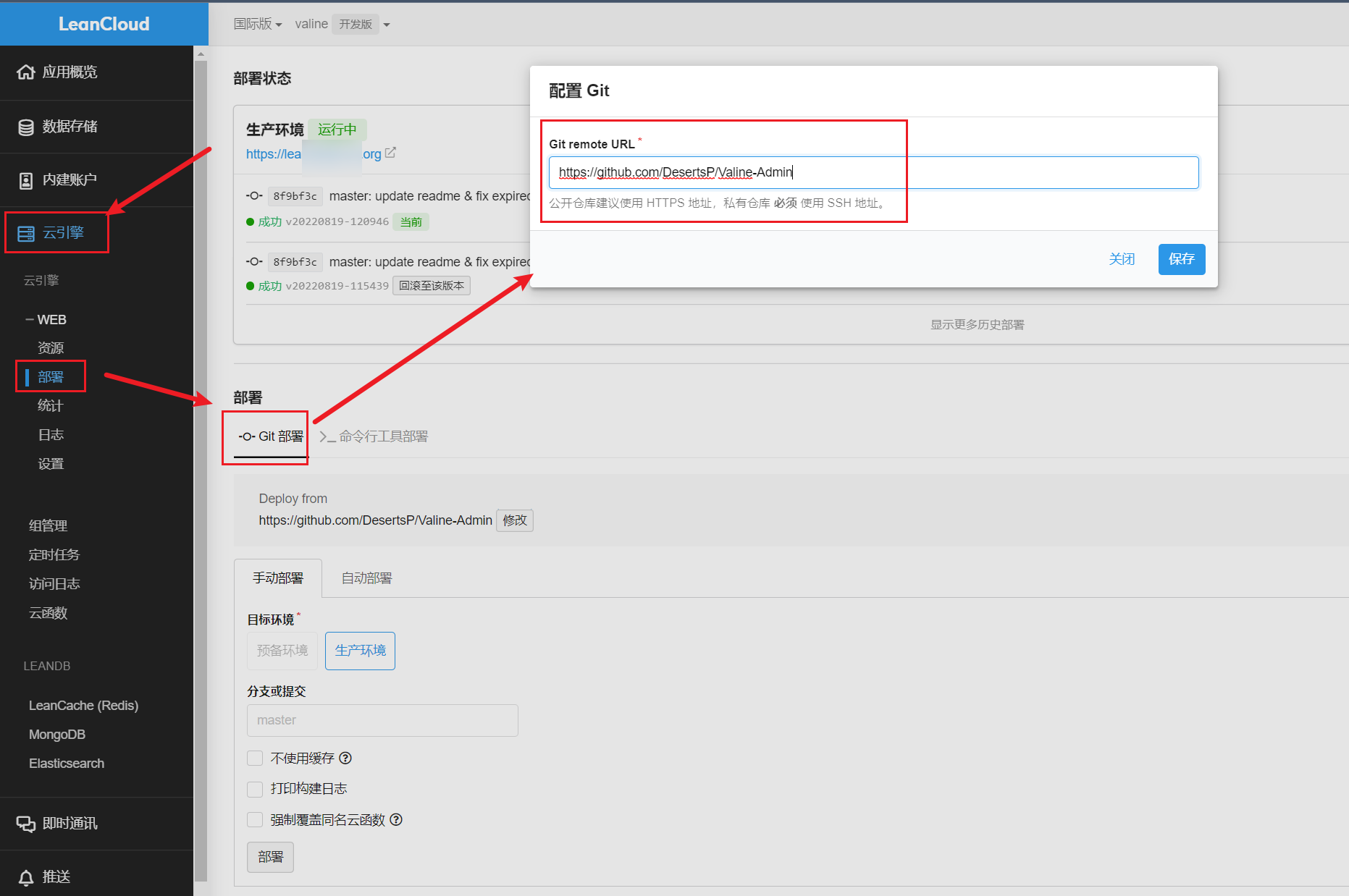Click the Git remote URL input field
This screenshot has width=1349, height=896.
(874, 172)
